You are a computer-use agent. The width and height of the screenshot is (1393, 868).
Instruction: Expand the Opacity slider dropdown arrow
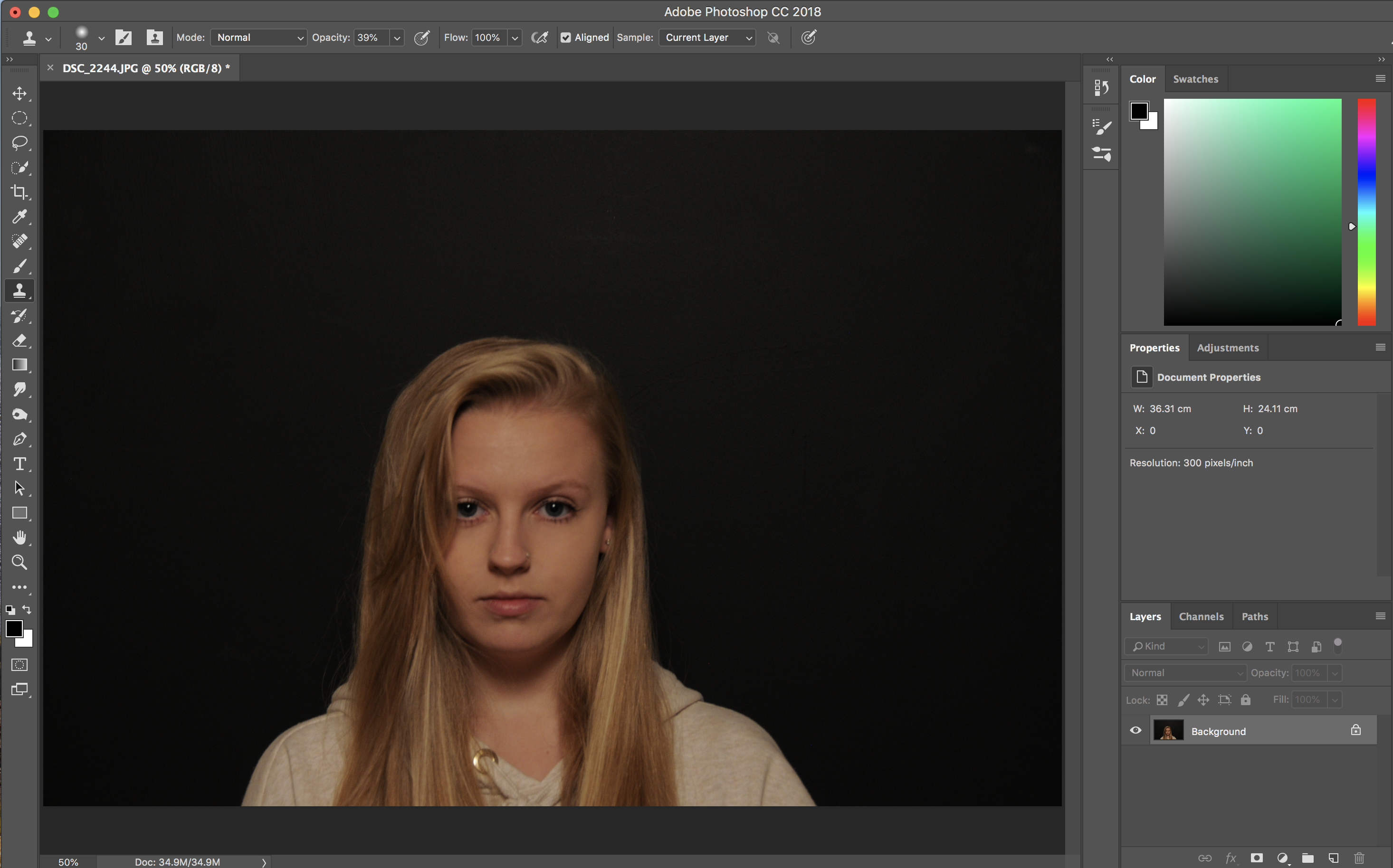[x=397, y=38]
